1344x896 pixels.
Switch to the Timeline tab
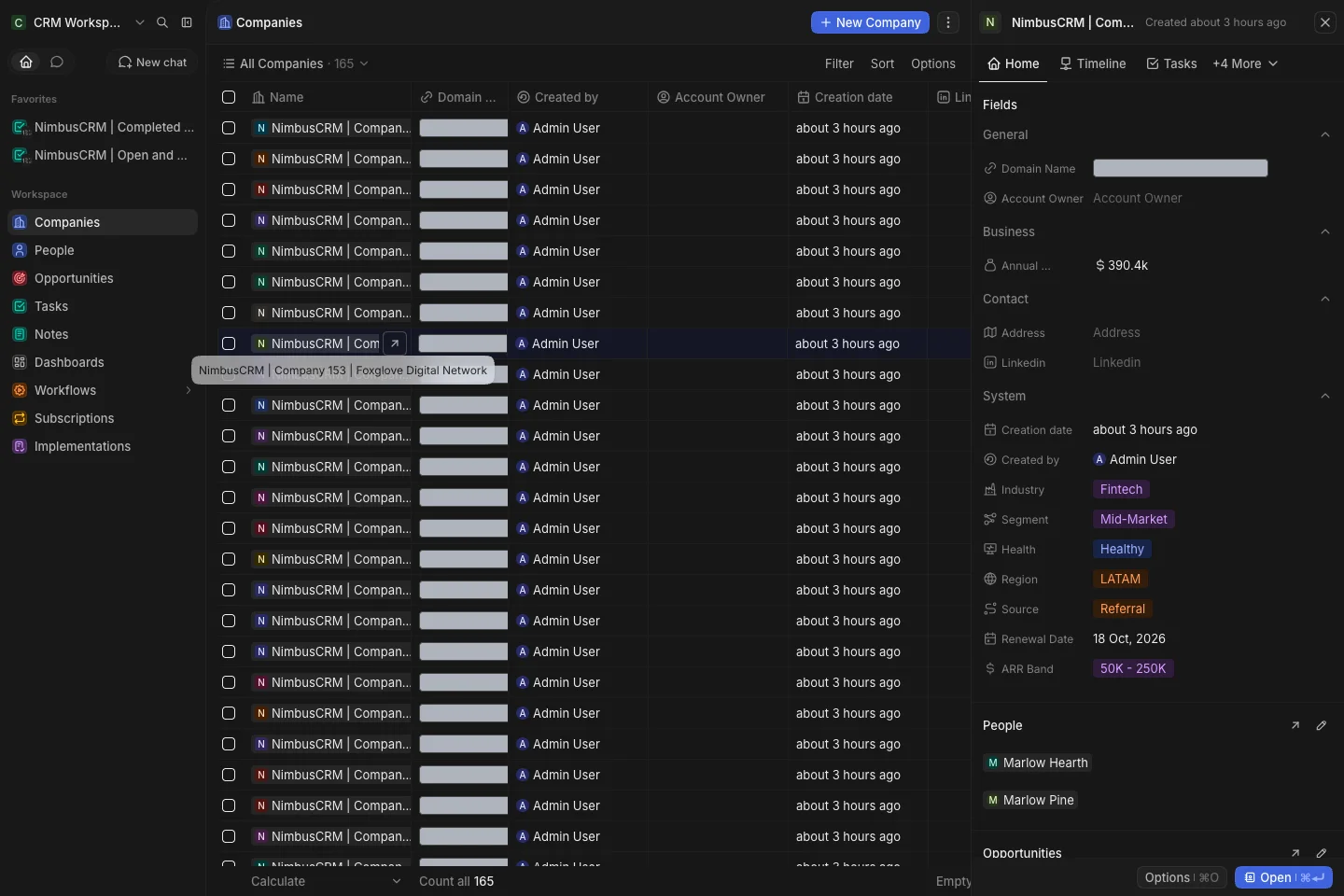click(1093, 63)
